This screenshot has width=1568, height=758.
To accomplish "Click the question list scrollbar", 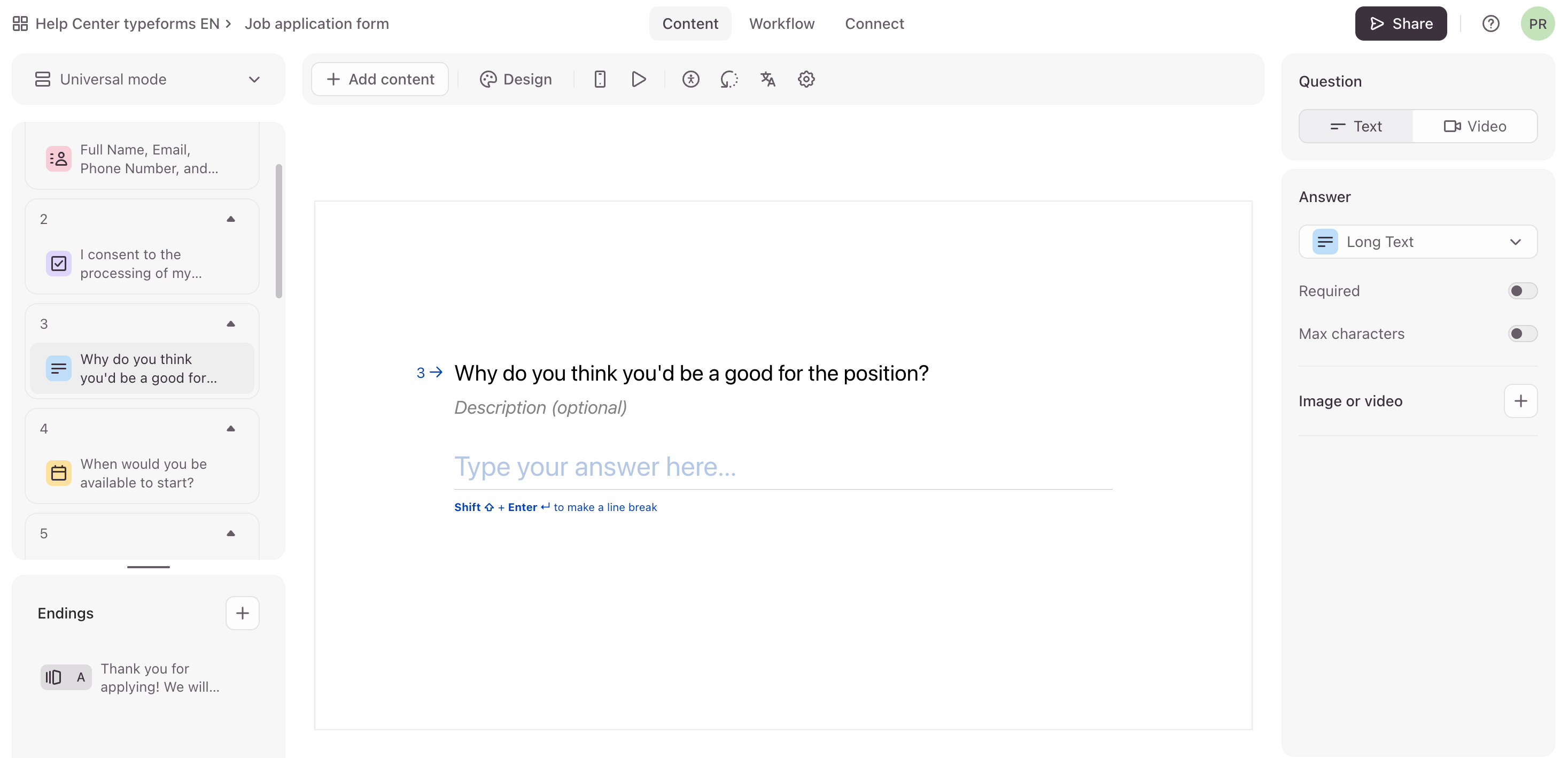I will (279, 231).
